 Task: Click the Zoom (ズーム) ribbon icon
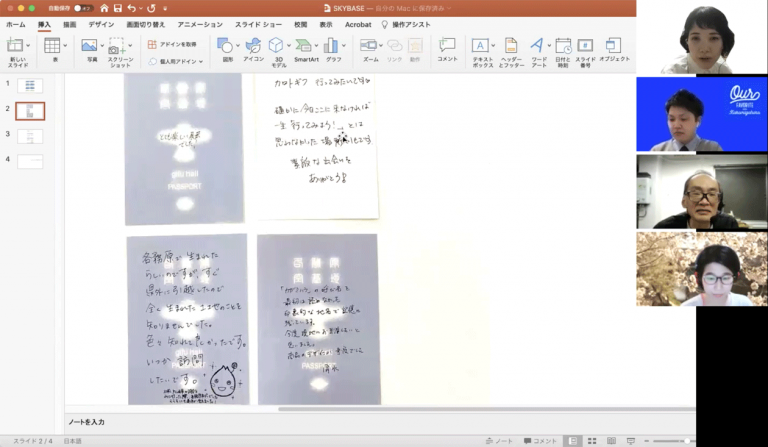[x=368, y=46]
